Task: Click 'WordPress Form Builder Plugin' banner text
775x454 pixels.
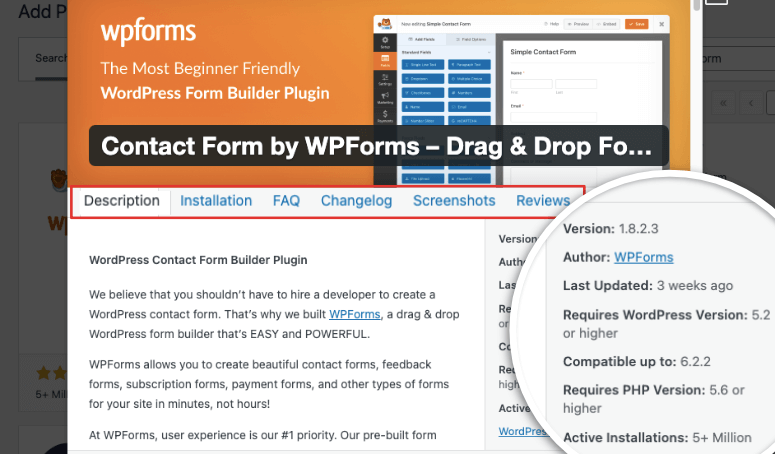Action: click(x=215, y=93)
